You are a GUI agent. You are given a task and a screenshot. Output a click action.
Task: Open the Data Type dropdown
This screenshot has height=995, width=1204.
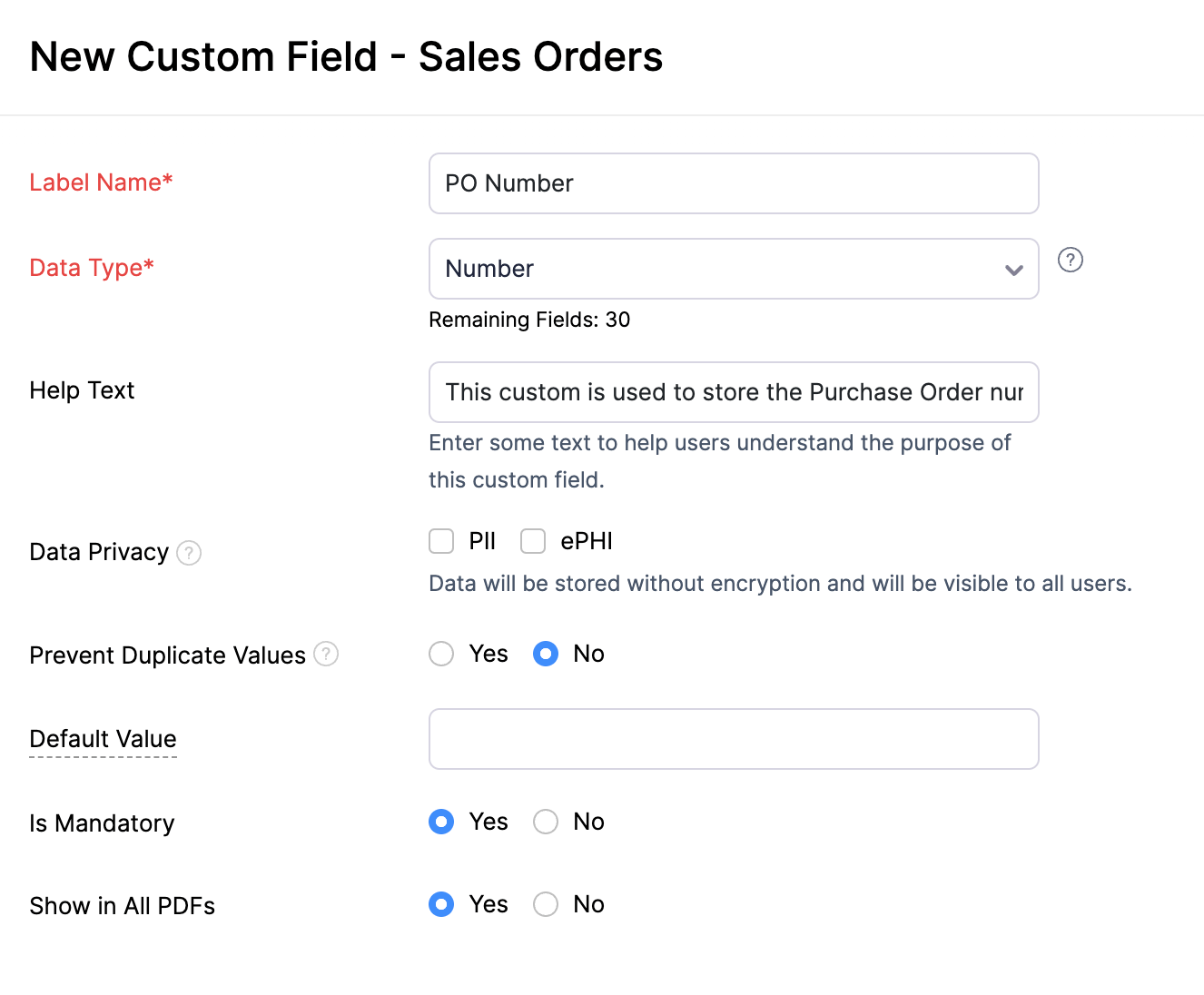(734, 269)
